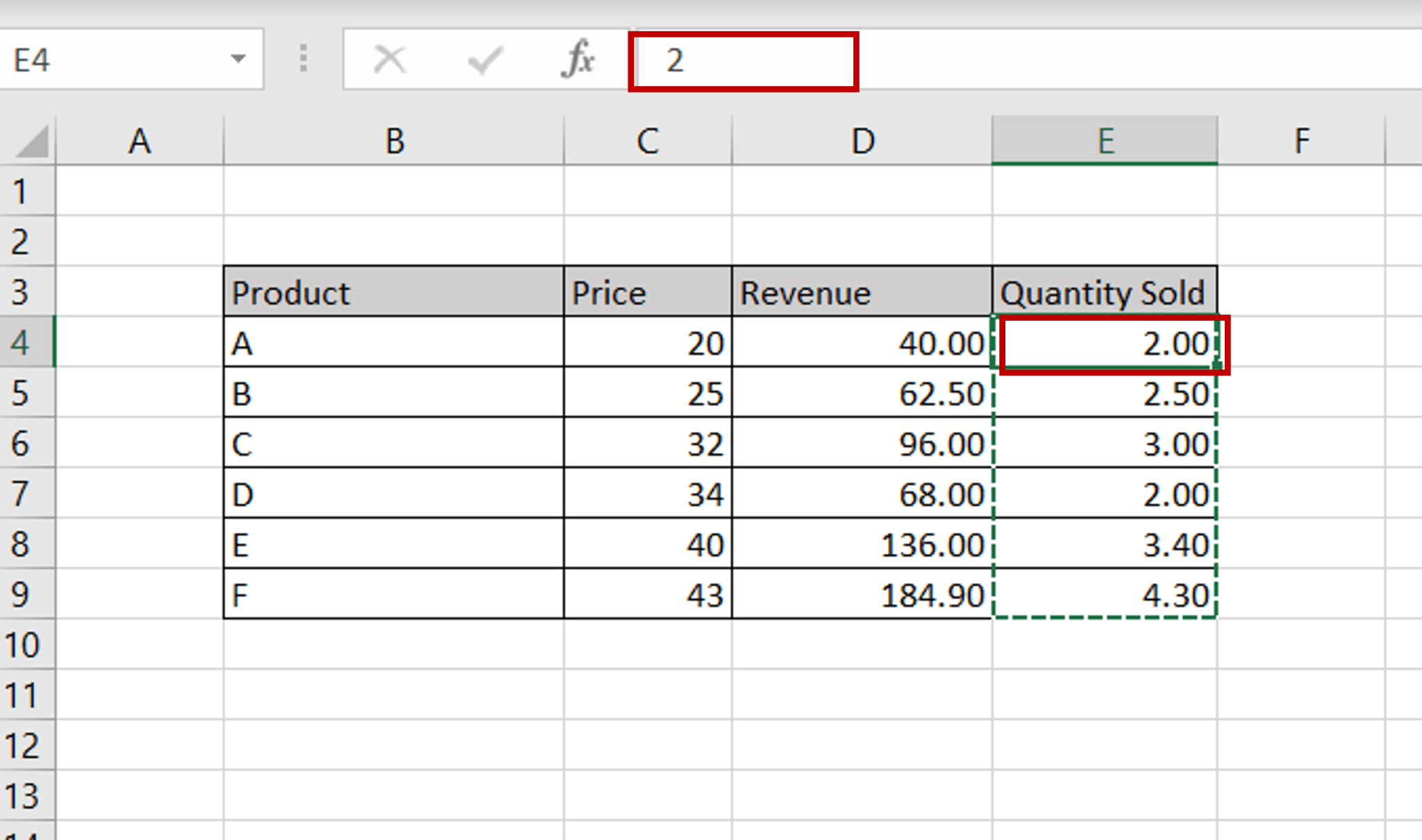Image resolution: width=1422 pixels, height=840 pixels.
Task: Click the Cancel (X) icon in formula bar
Action: click(x=388, y=60)
